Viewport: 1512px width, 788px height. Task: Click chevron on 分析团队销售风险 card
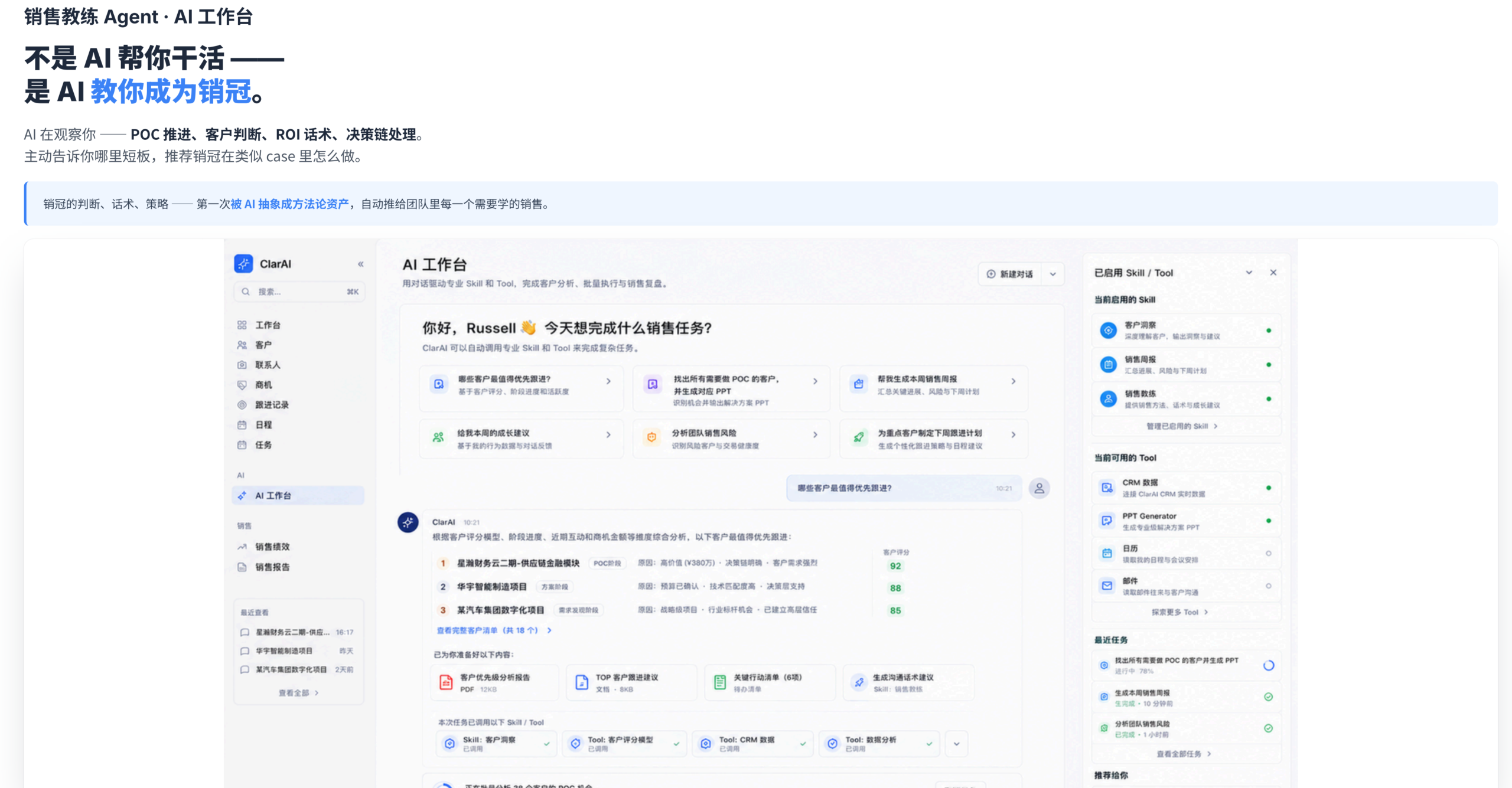tap(815, 434)
